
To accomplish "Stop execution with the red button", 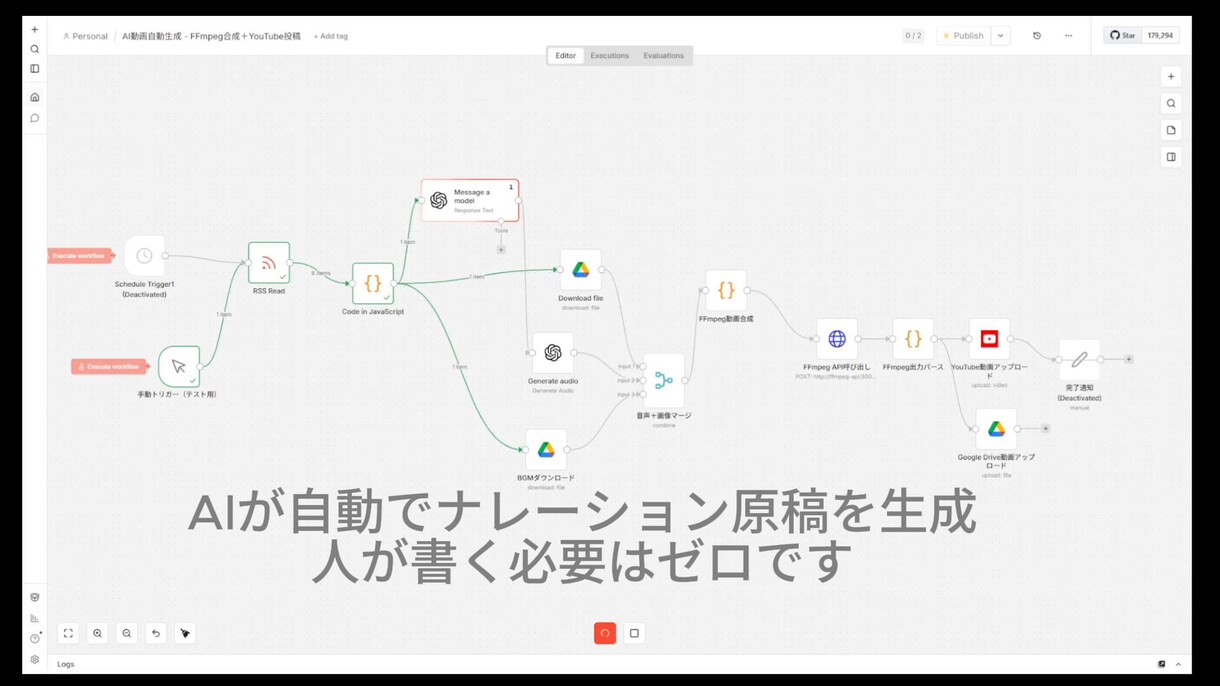I will 605,633.
